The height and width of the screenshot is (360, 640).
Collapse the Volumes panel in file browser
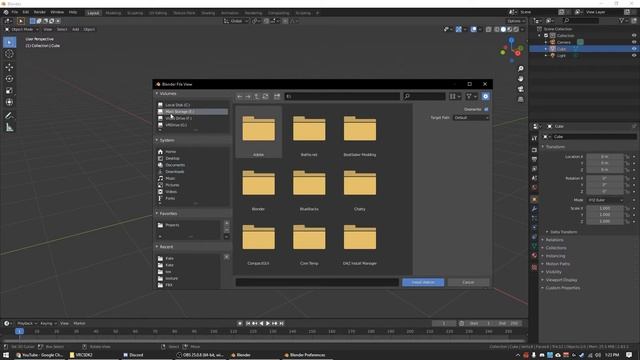pyautogui.click(x=168, y=93)
